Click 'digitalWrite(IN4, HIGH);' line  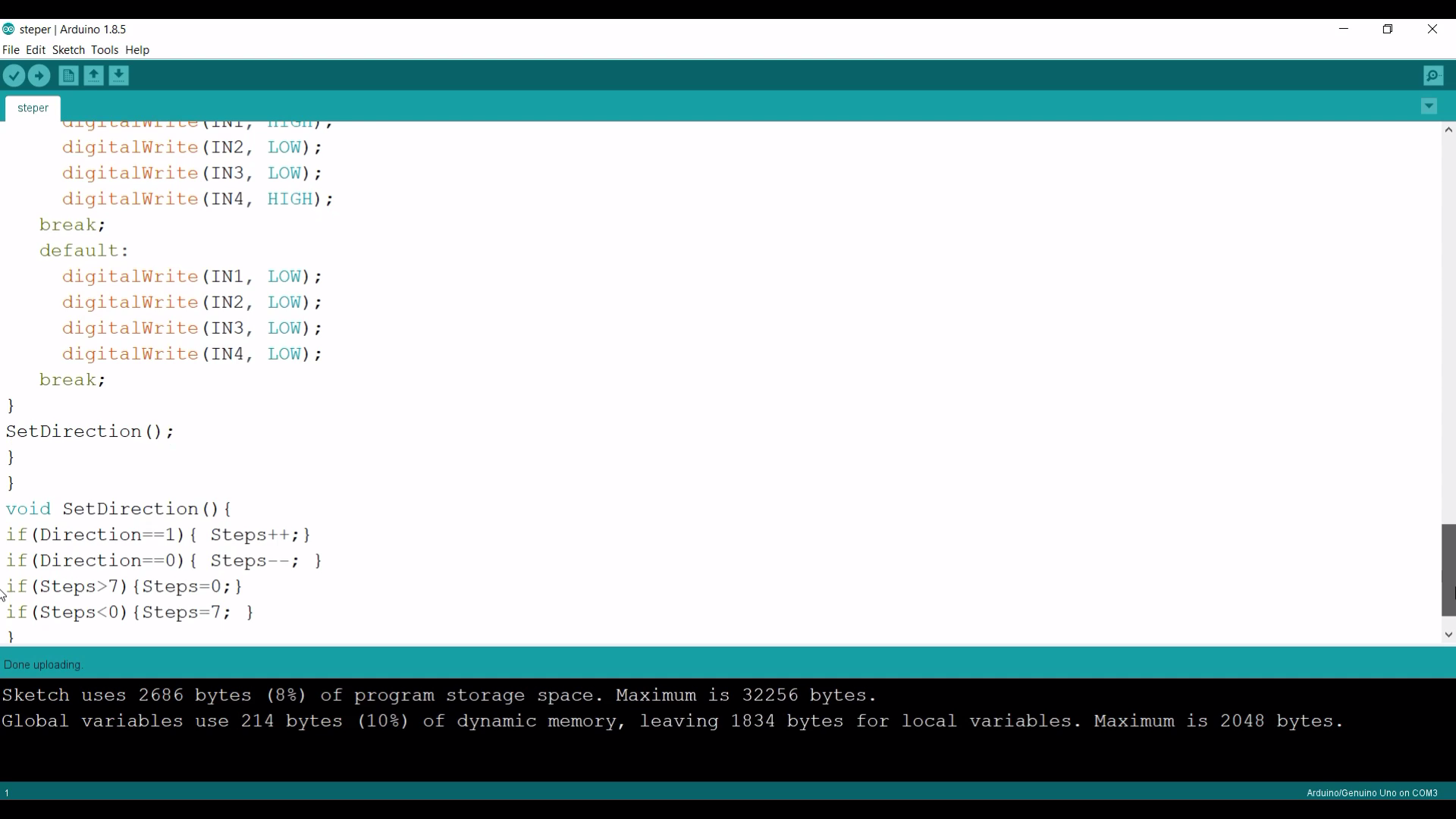(198, 199)
